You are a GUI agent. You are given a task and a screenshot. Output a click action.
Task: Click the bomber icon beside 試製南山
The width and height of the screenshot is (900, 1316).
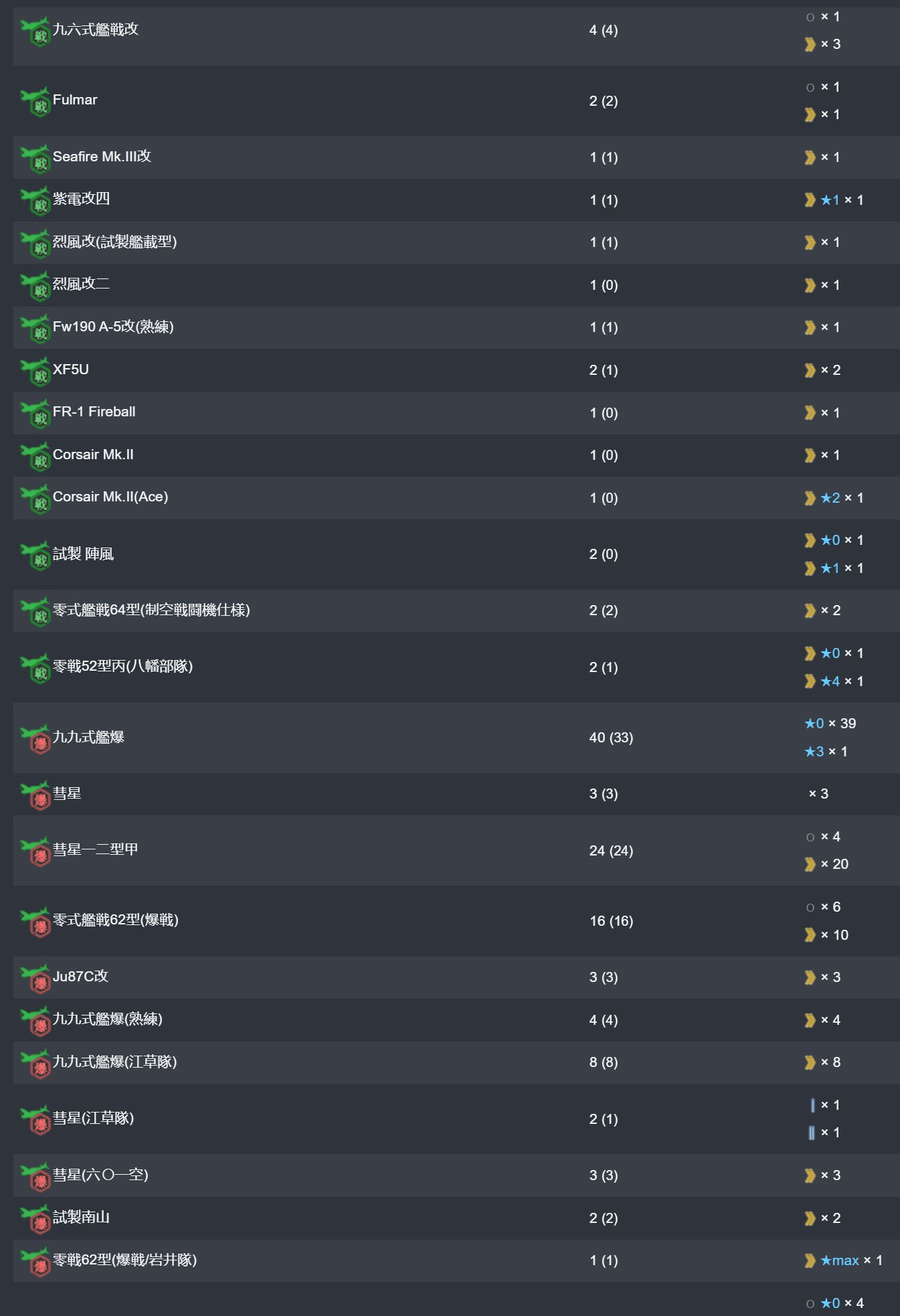click(35, 1219)
